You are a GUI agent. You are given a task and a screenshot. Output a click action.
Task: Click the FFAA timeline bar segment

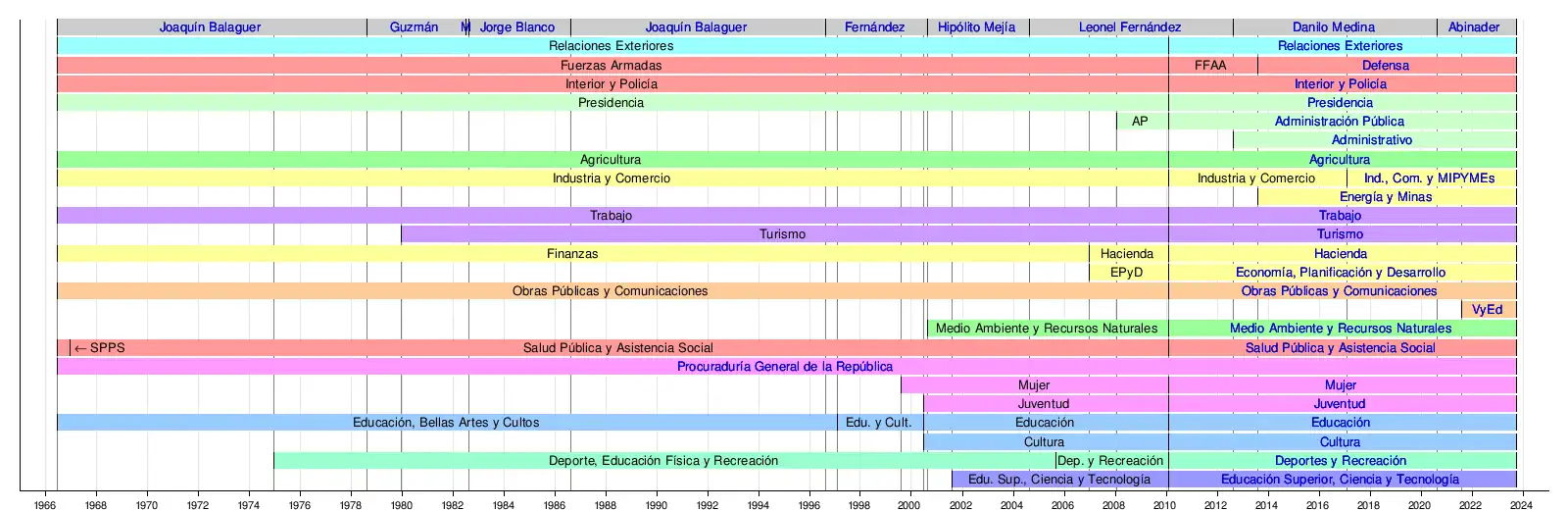[x=1210, y=66]
